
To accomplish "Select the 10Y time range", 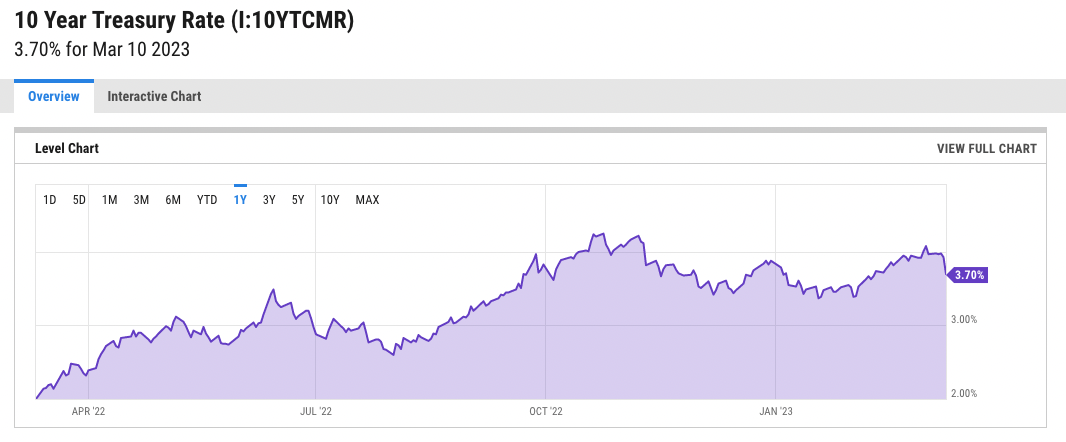I will pos(330,200).
